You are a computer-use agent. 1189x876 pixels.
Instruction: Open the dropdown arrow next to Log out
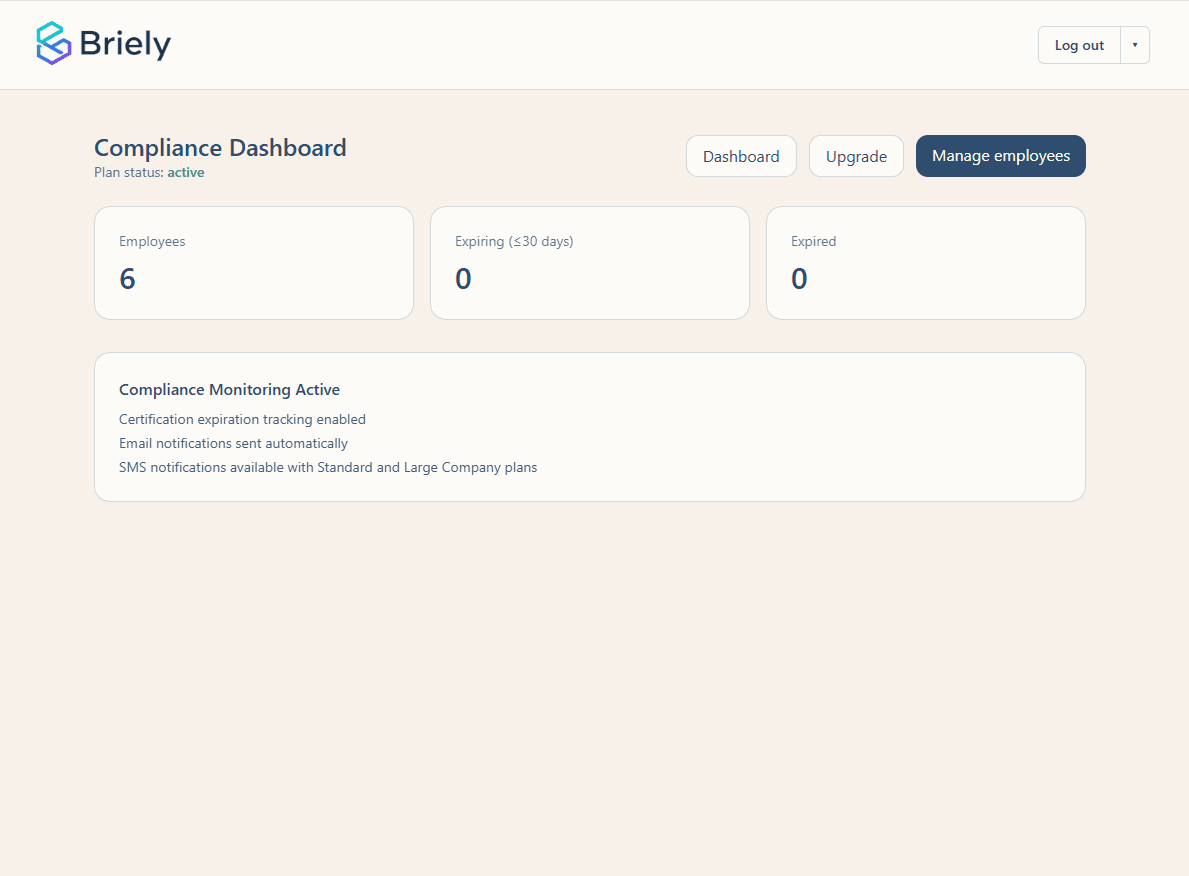pyautogui.click(x=1134, y=45)
